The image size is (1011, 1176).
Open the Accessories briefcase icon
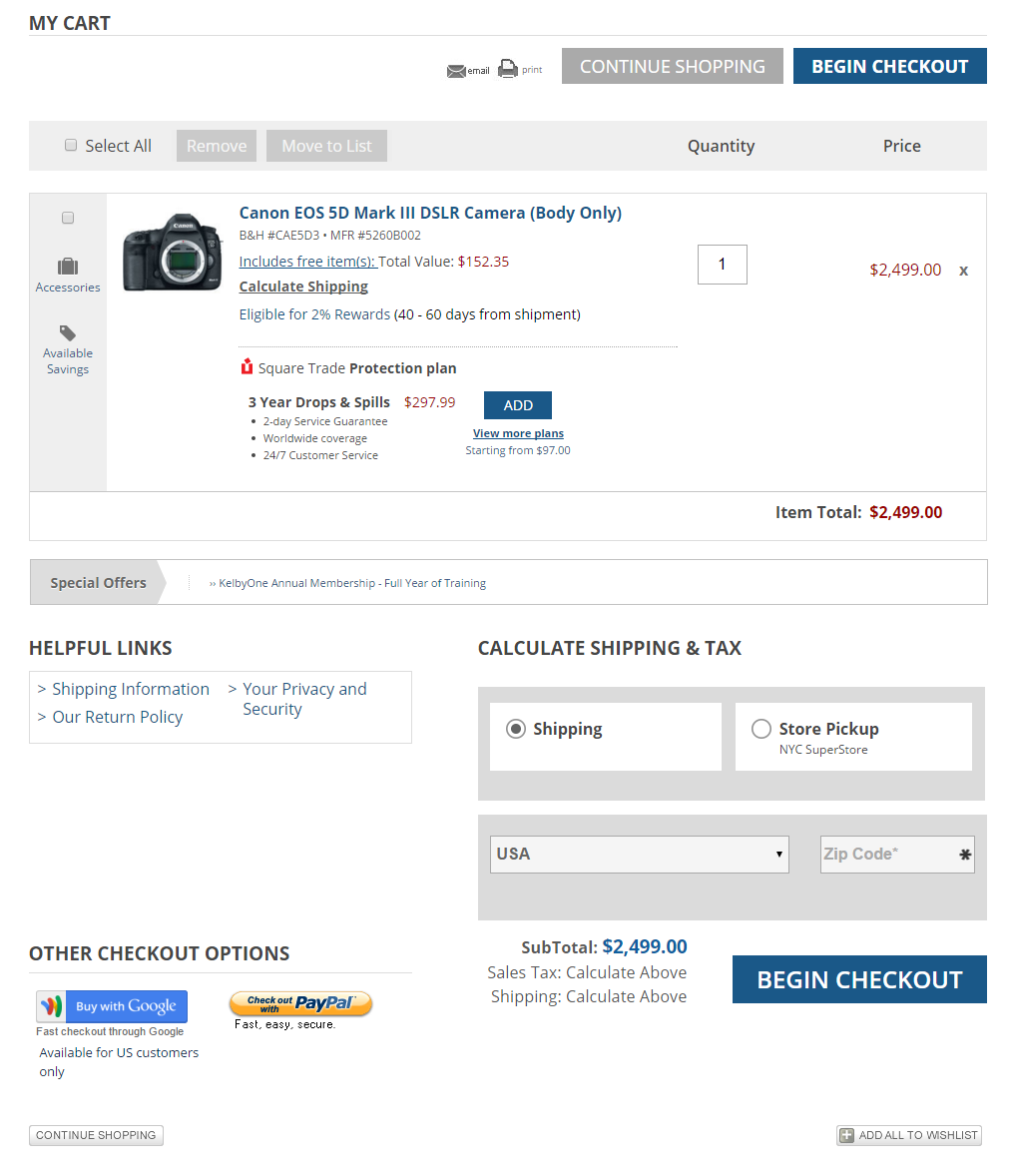(68, 267)
